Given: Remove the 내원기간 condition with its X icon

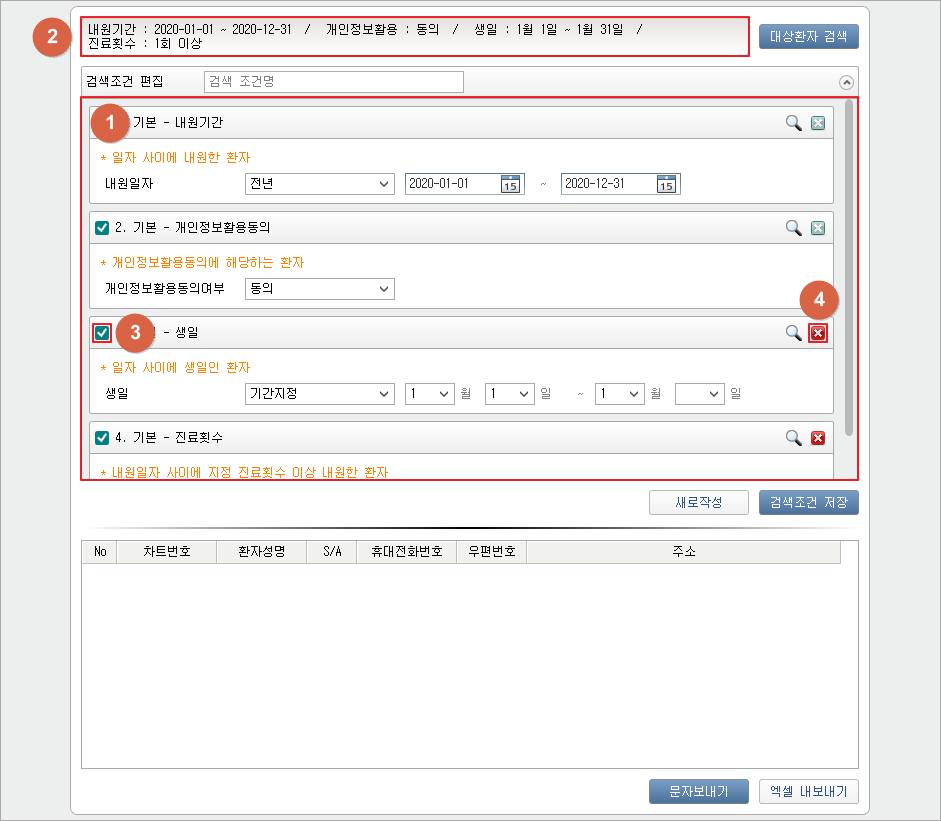Looking at the screenshot, I should click(x=818, y=123).
